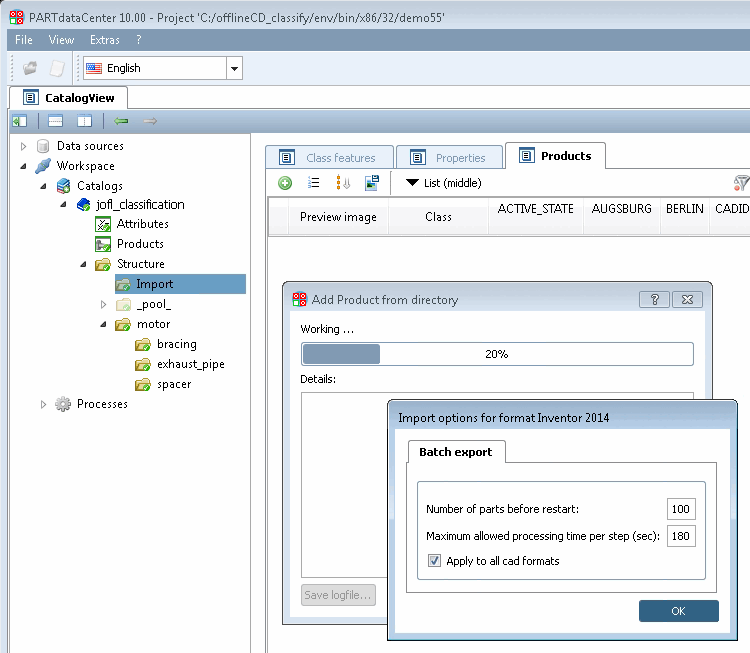Click the Data sources database icon
The height and width of the screenshot is (653, 750).
(43, 146)
